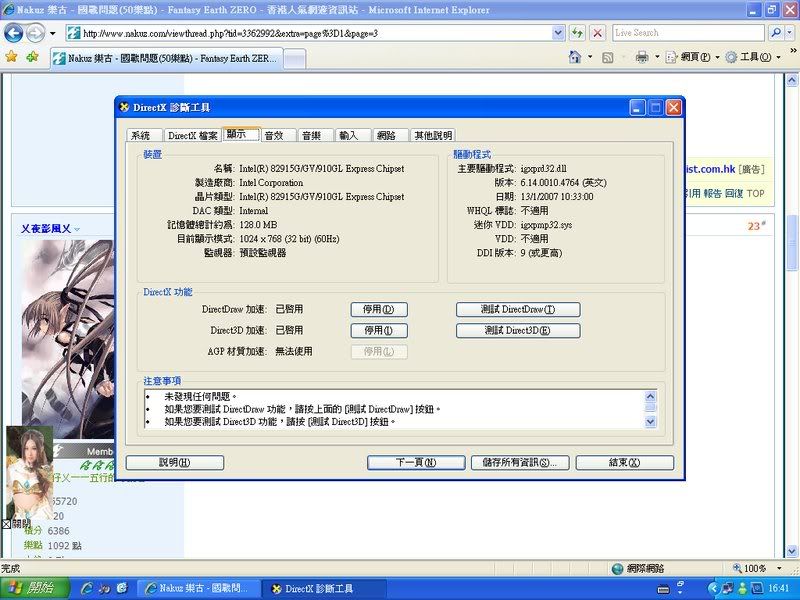The image size is (800, 600).
Task: Click the post number 23 link
Action: [756, 226]
